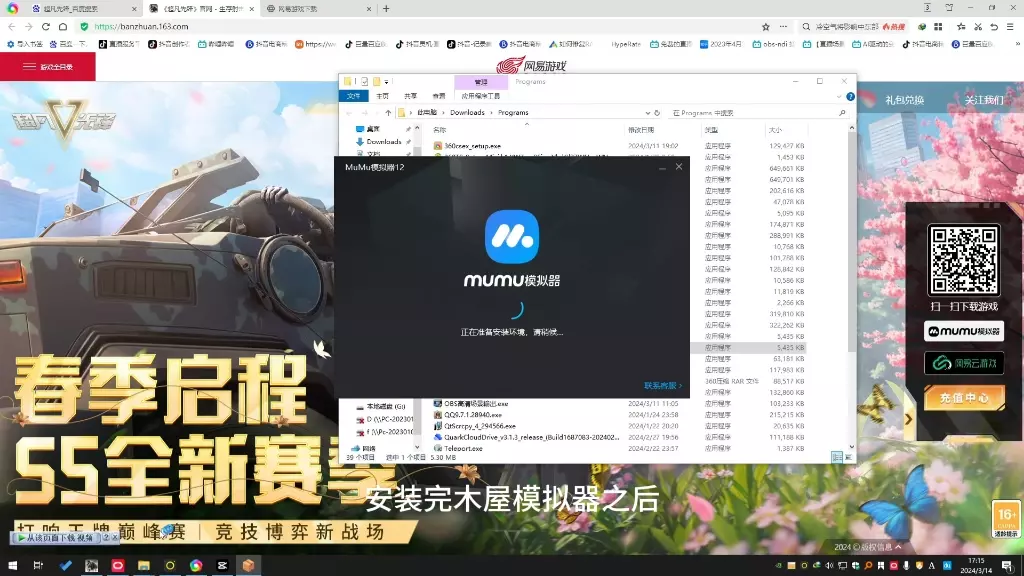Click the QR code for game download
This screenshot has height=576, width=1024.
(x=964, y=260)
